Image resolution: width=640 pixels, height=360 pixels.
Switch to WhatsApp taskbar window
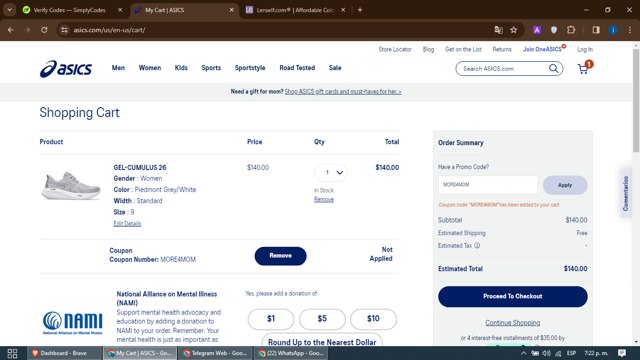[291, 353]
